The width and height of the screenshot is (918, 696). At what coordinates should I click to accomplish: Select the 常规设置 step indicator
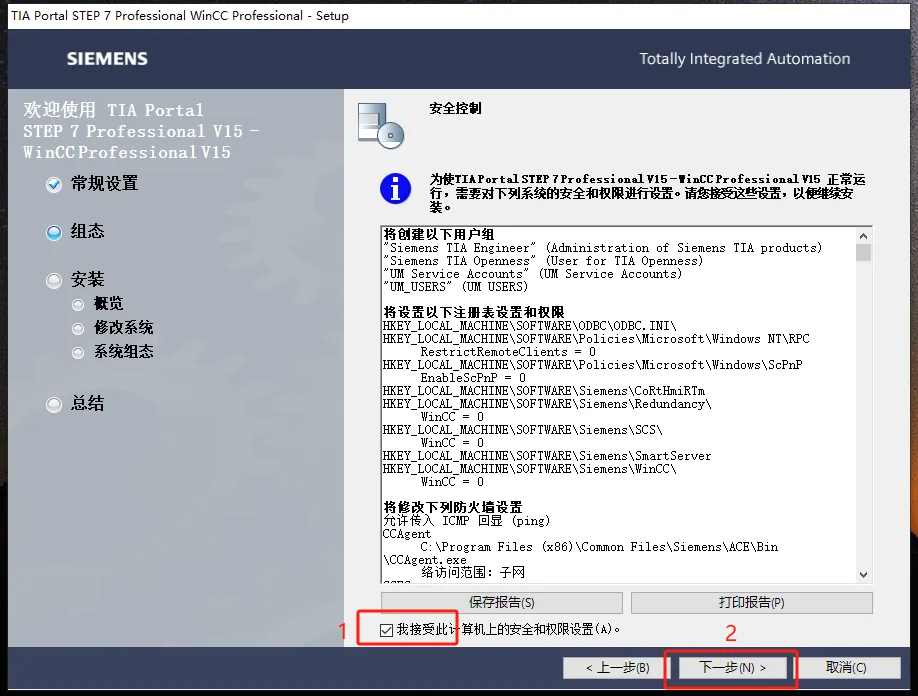[54, 185]
